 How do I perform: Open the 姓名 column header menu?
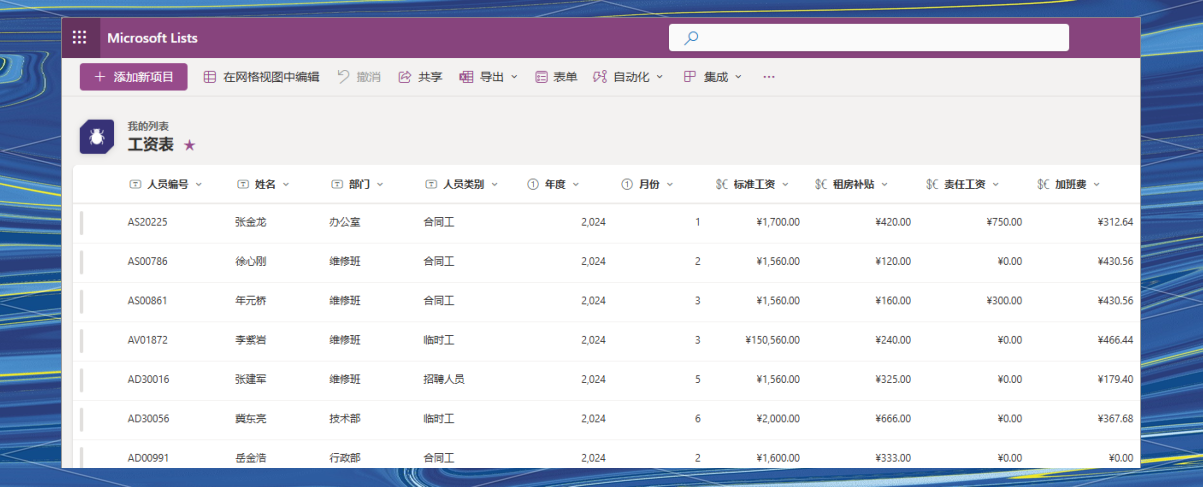point(286,184)
